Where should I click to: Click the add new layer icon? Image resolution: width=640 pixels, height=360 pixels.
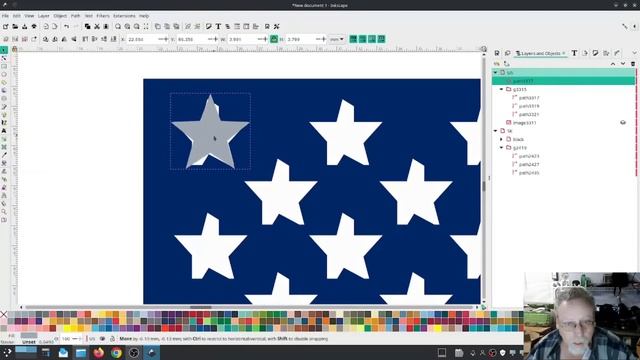pos(497,64)
